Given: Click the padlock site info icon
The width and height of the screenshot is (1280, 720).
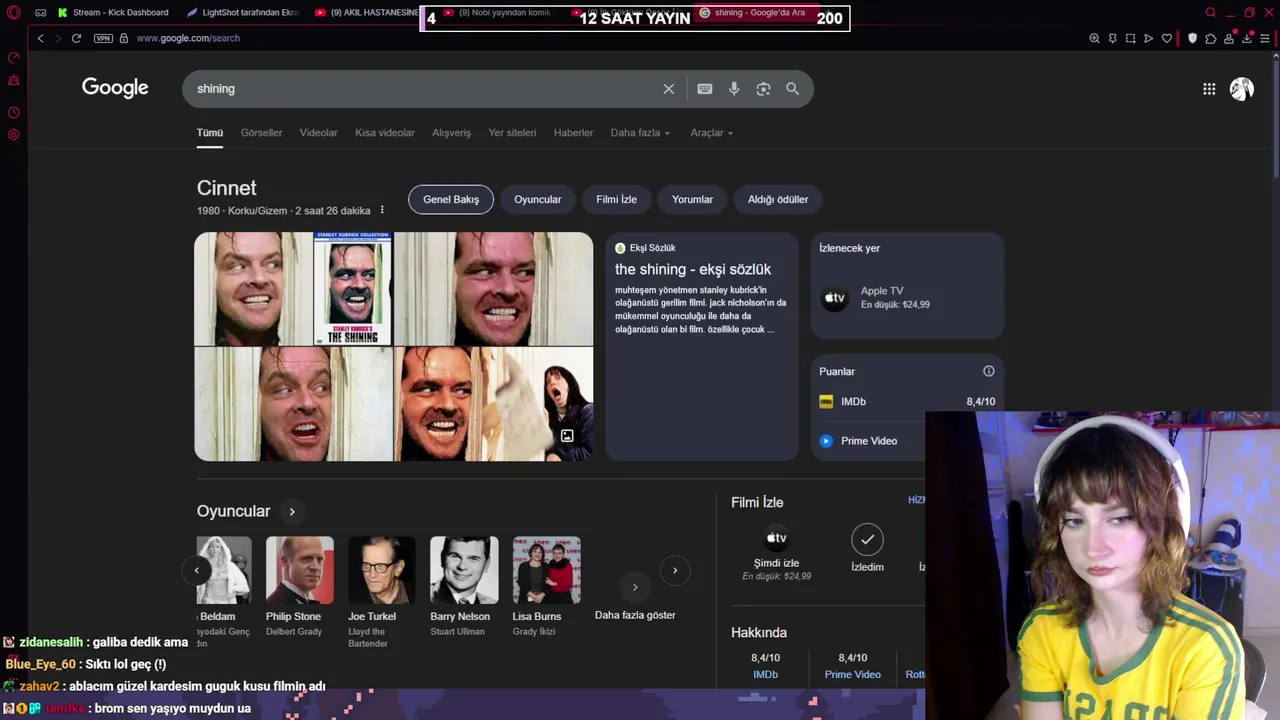Looking at the screenshot, I should pos(124,38).
